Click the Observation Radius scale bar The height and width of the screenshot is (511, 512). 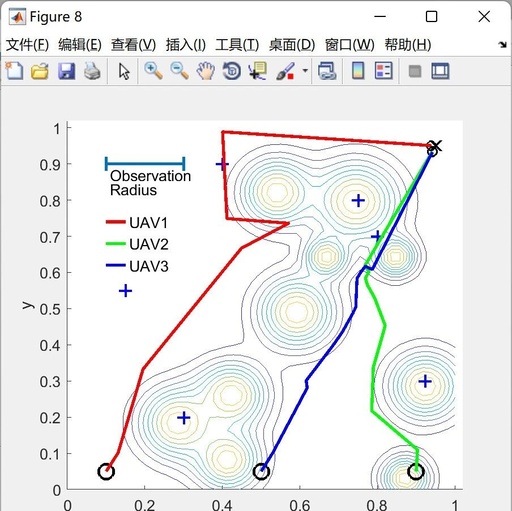(x=145, y=164)
